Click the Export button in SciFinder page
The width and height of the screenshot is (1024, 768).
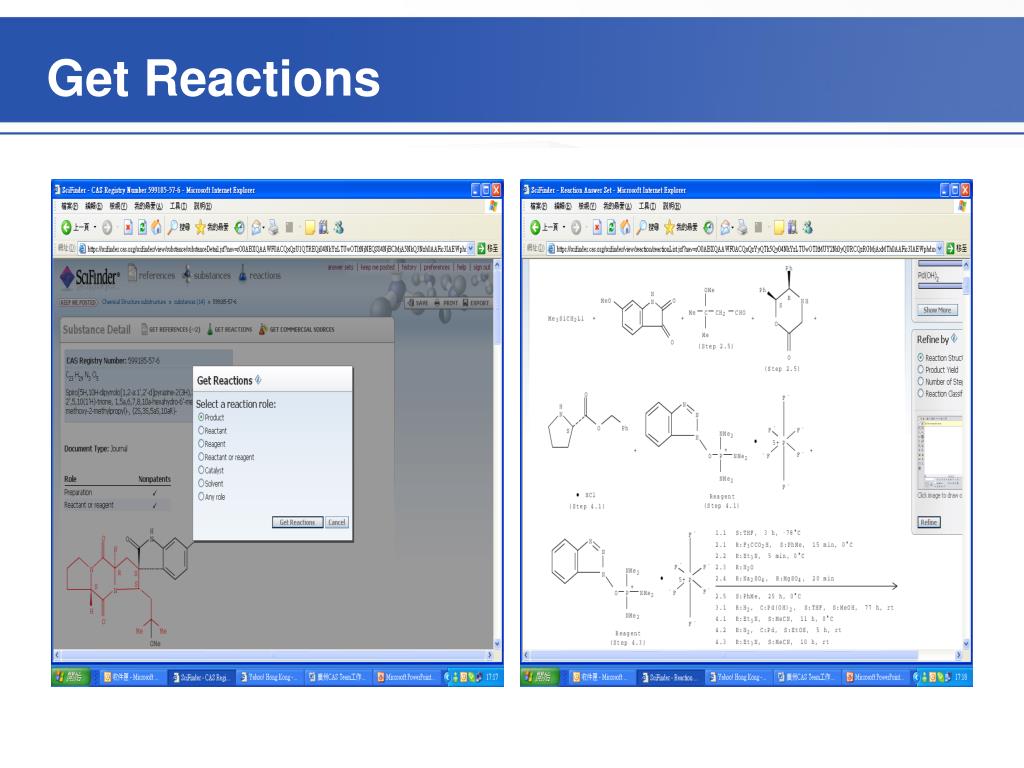(476, 302)
